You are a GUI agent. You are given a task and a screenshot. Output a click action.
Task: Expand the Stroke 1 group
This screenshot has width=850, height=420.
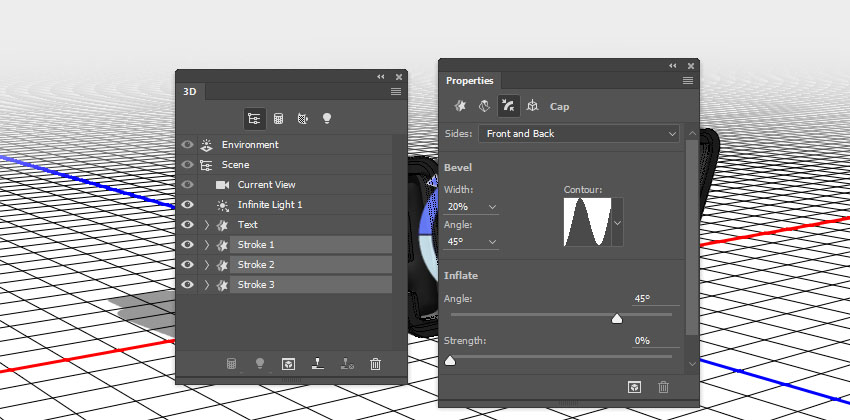coord(207,245)
